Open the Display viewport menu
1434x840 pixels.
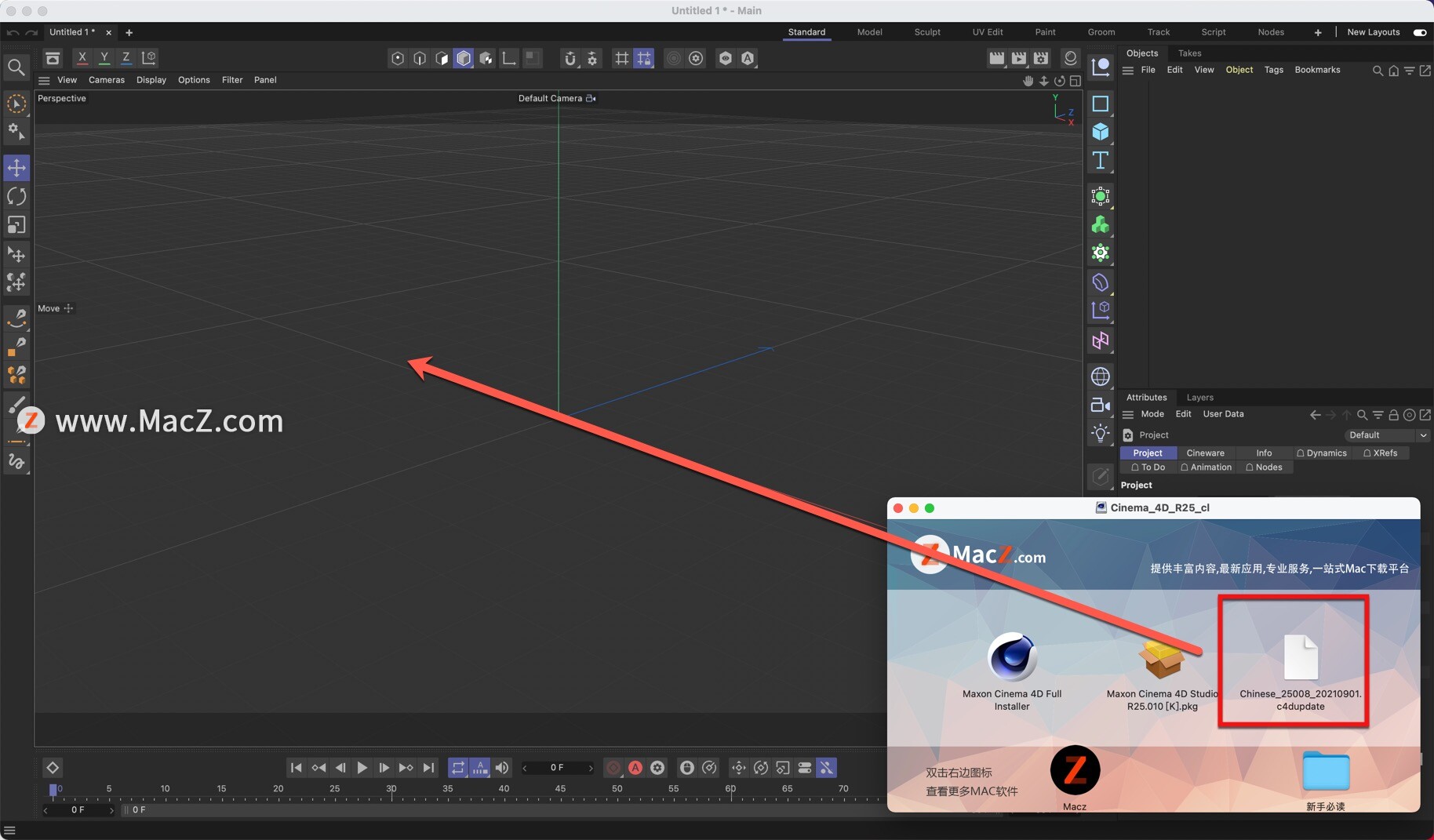pyautogui.click(x=151, y=80)
